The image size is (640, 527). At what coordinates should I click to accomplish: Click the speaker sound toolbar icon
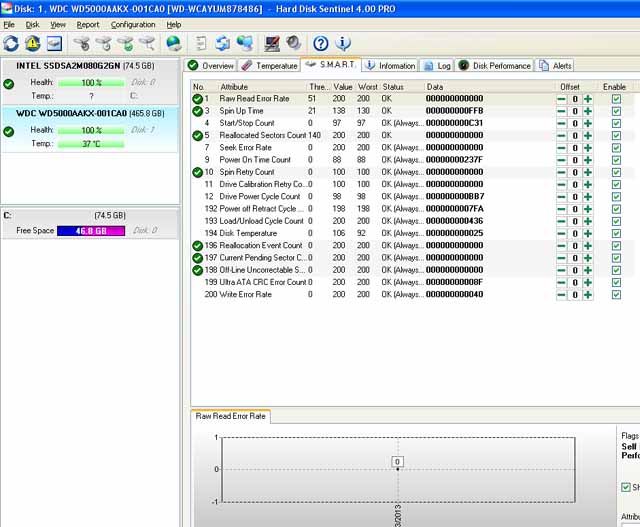click(x=293, y=43)
